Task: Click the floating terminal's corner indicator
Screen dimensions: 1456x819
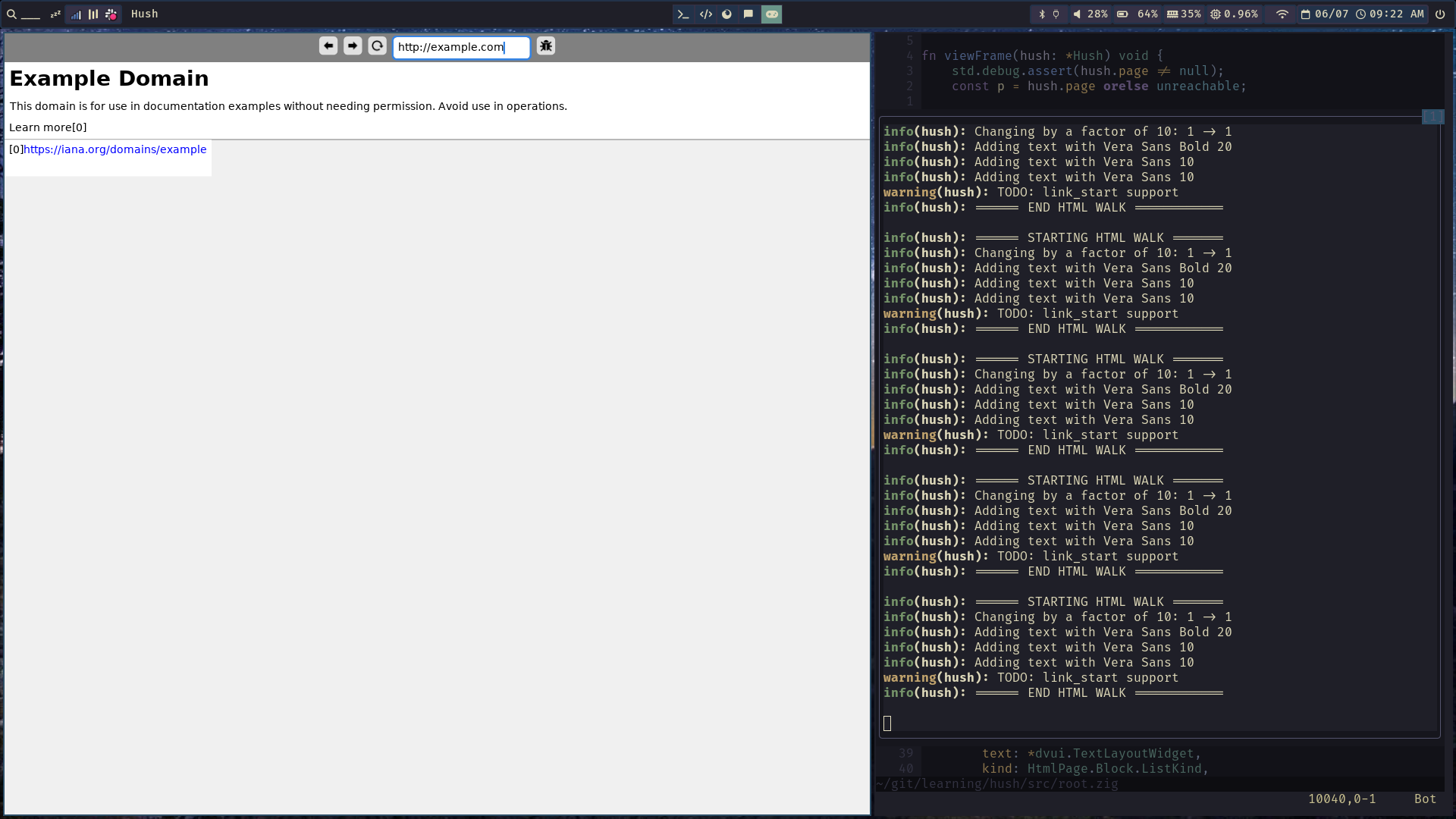Action: pyautogui.click(x=1432, y=117)
